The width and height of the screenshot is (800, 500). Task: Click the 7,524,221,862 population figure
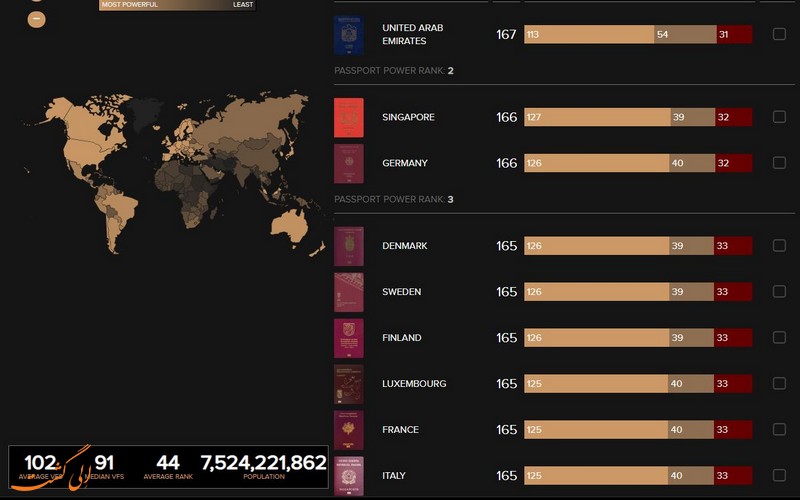263,462
